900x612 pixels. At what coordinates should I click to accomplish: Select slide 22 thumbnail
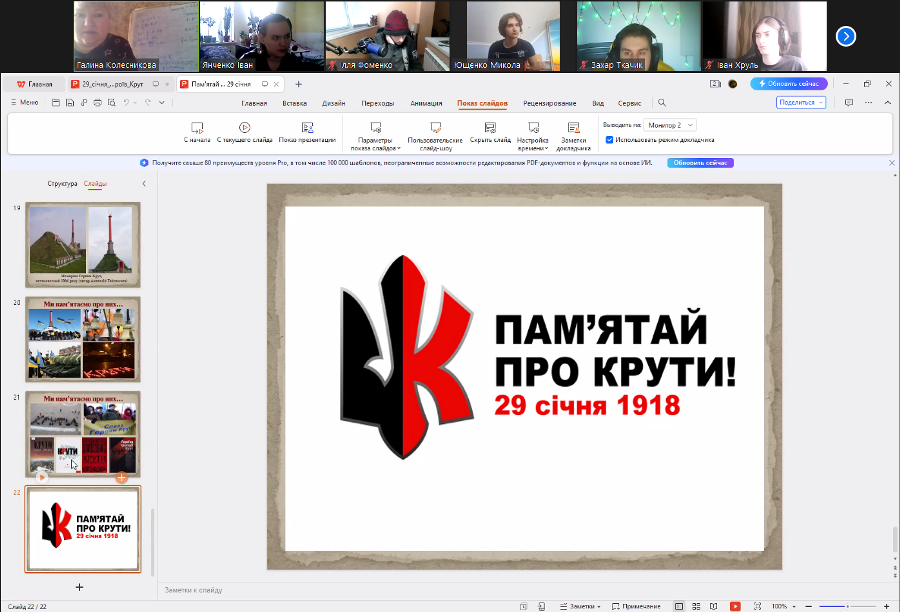[83, 529]
